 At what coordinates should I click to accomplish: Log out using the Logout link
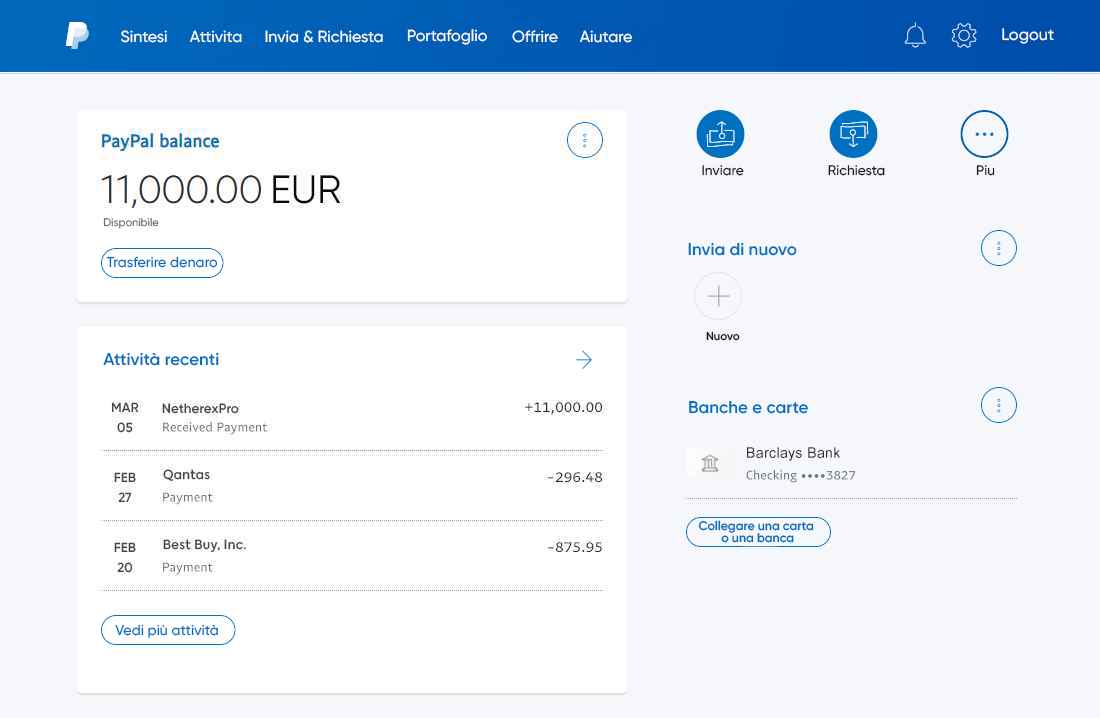(x=1027, y=35)
